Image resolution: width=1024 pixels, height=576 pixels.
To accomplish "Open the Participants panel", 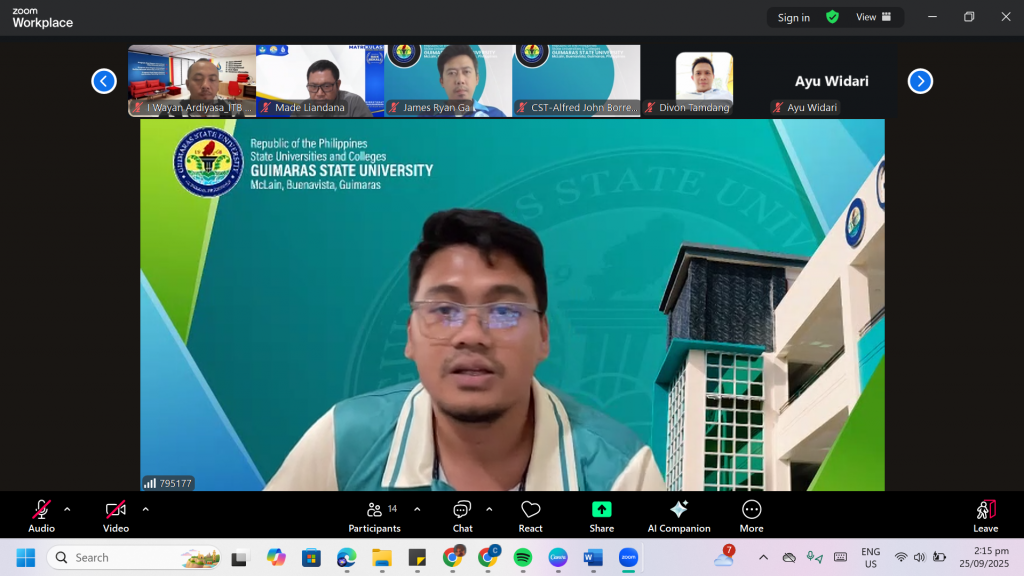I will pos(374,515).
